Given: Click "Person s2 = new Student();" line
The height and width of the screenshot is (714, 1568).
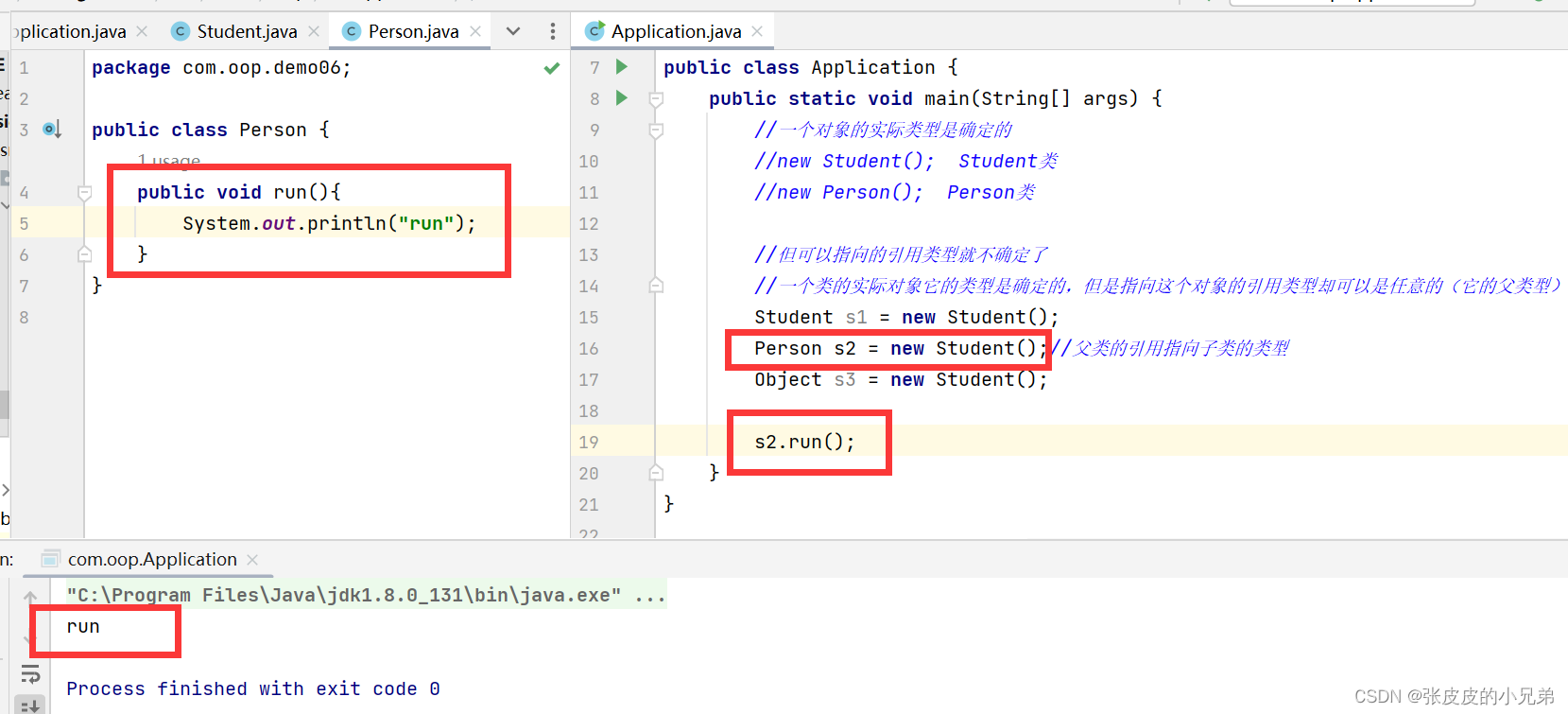Looking at the screenshot, I should click(x=901, y=348).
